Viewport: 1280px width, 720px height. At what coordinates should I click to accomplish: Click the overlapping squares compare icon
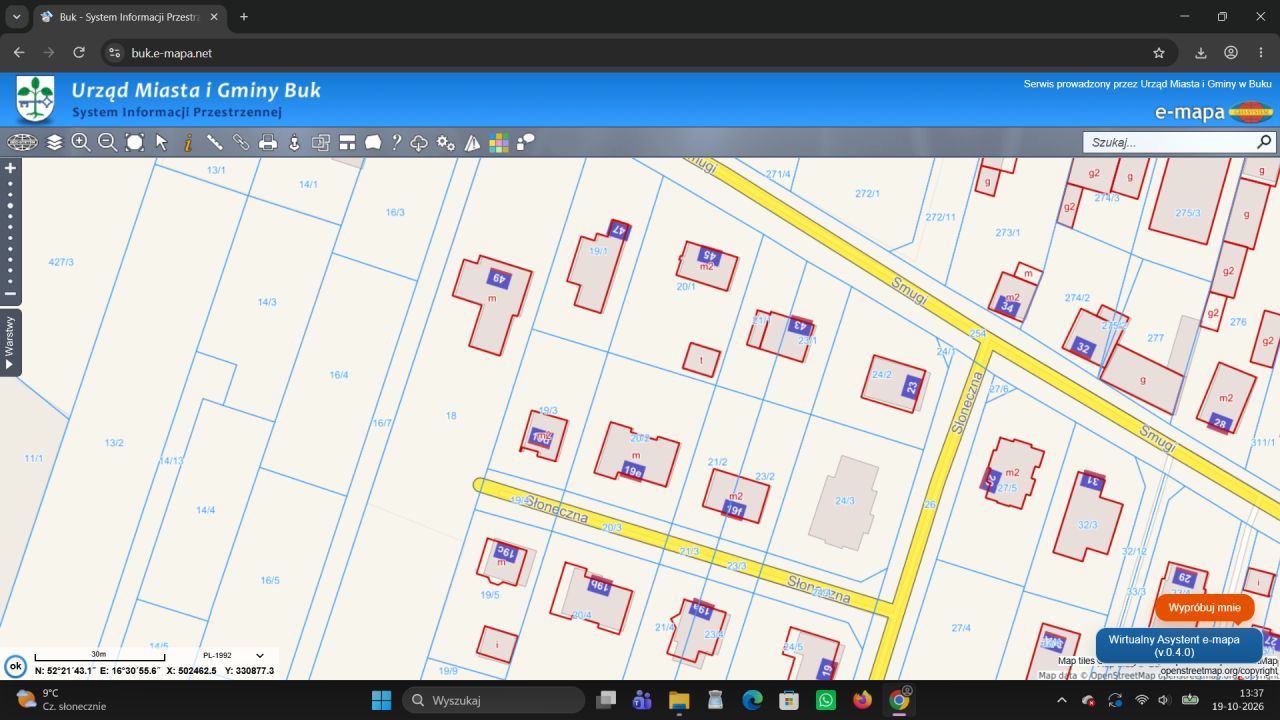point(321,142)
